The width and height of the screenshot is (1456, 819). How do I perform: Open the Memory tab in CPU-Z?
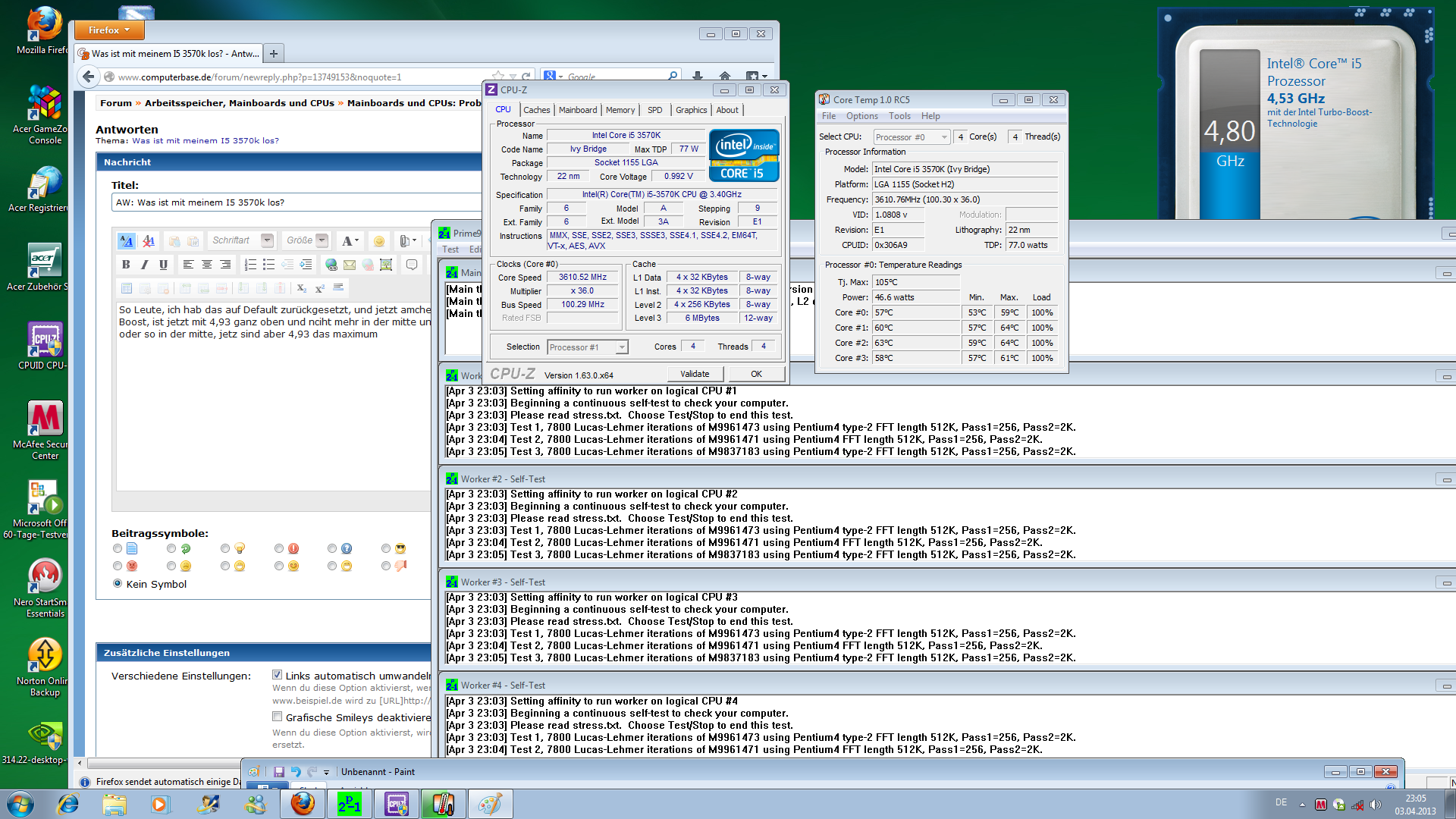(620, 110)
